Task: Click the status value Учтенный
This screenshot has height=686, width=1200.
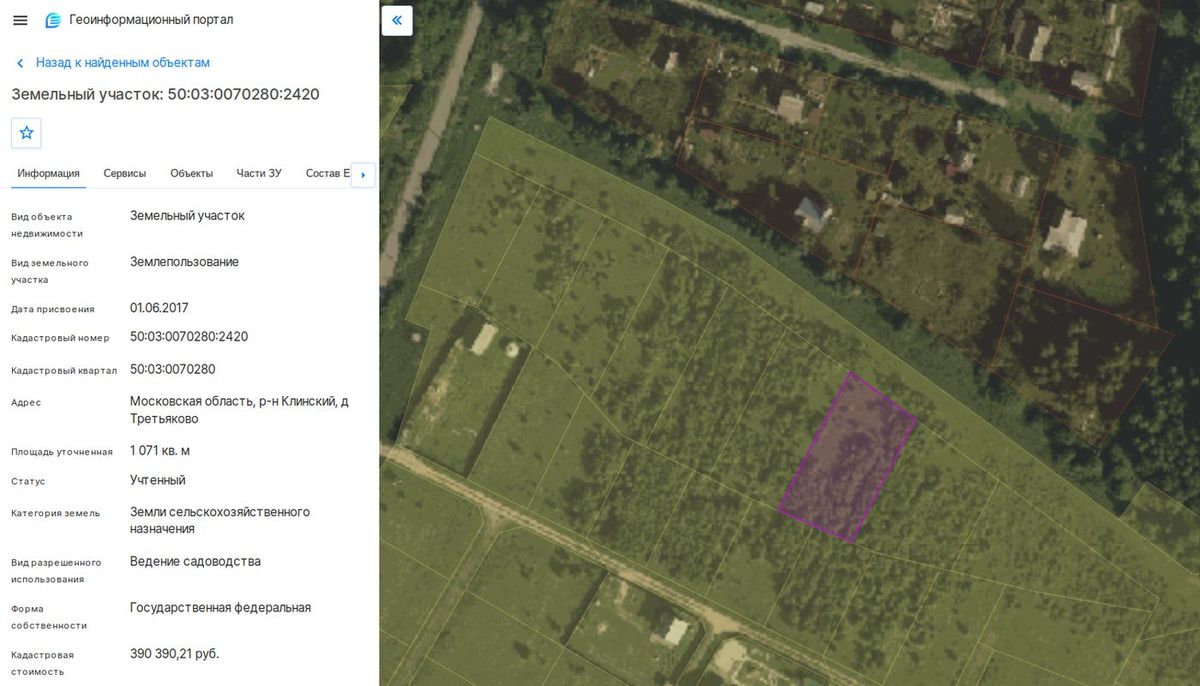Action: 158,480
